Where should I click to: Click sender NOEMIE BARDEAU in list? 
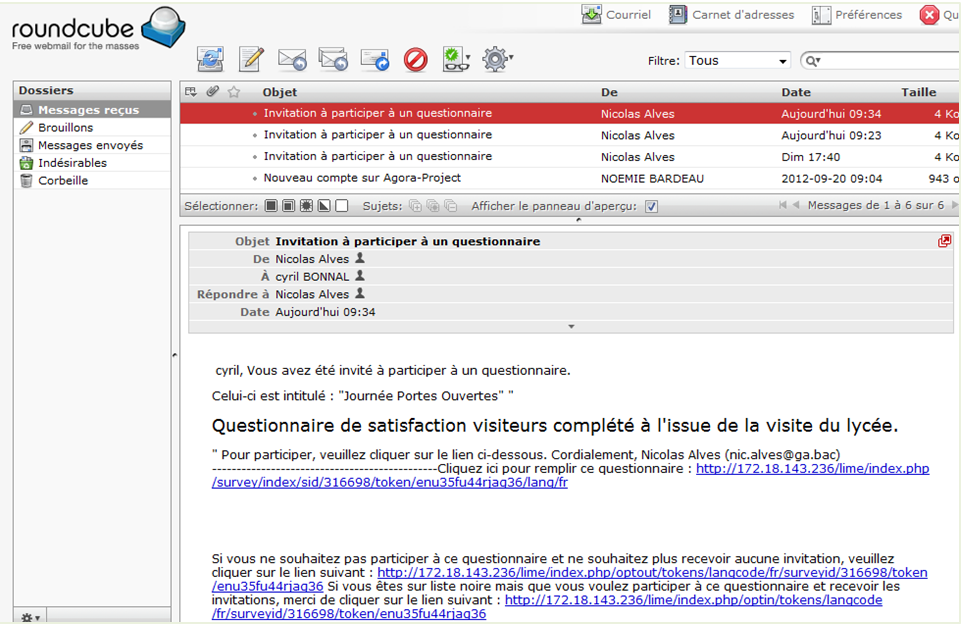(x=652, y=179)
